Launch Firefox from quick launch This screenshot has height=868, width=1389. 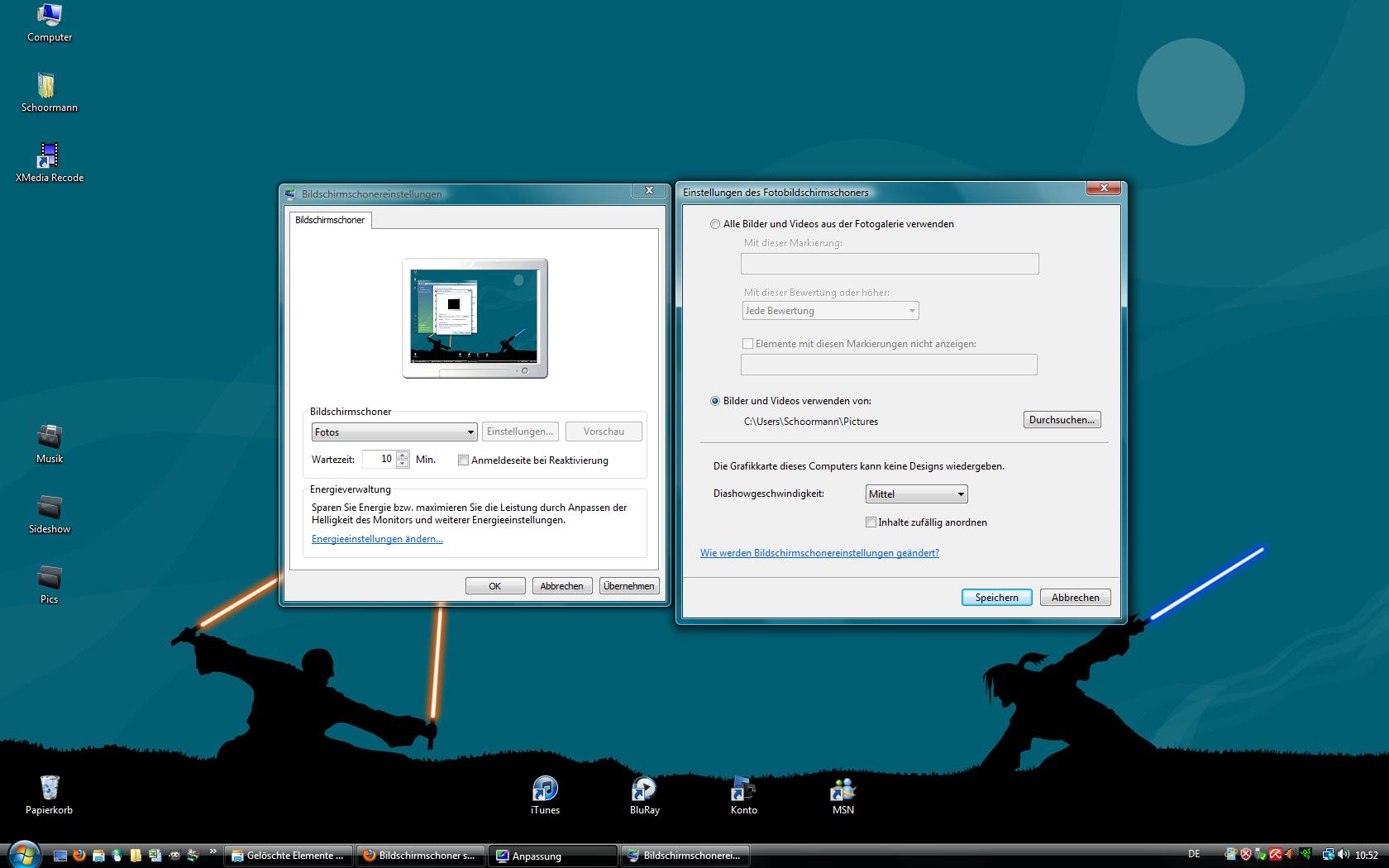tap(79, 856)
